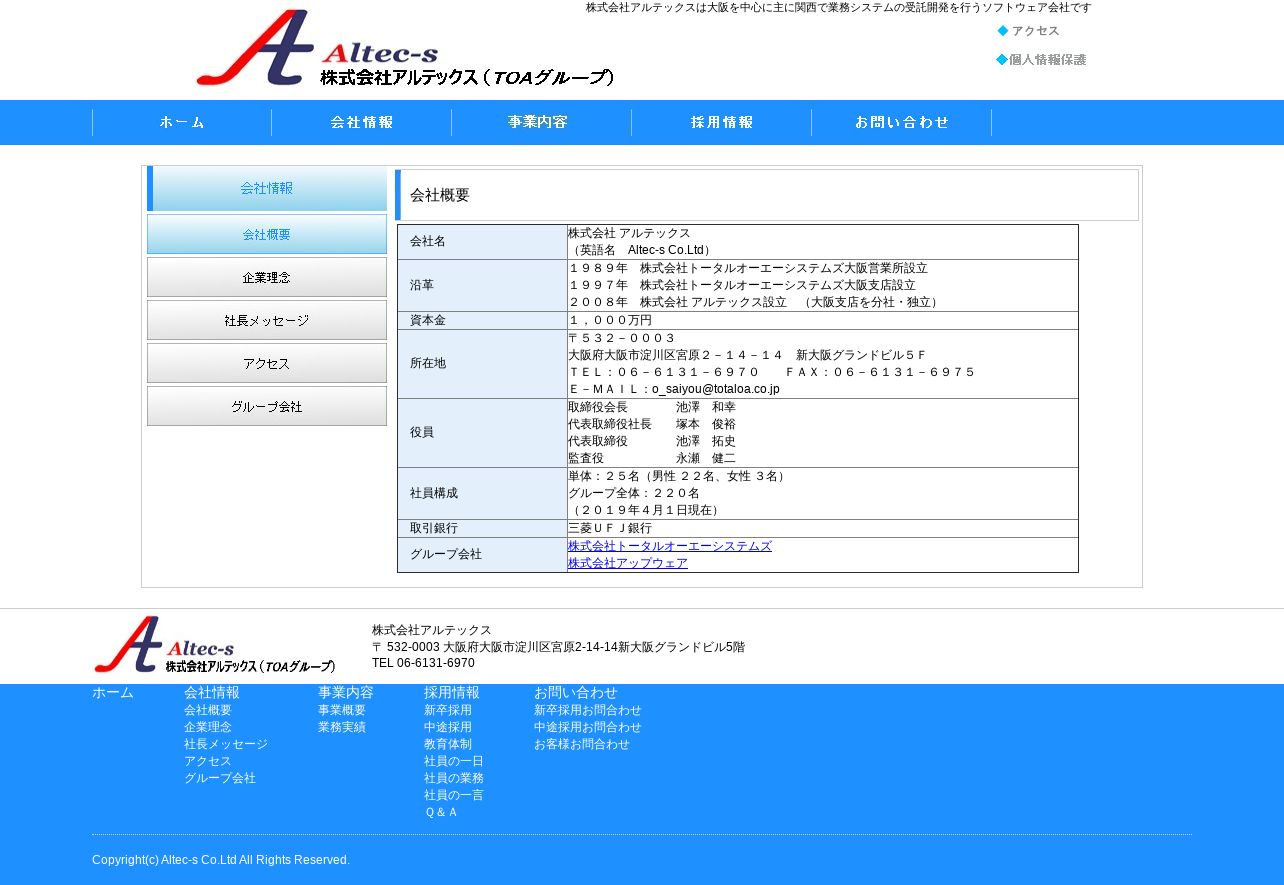The width and height of the screenshot is (1284, 885).
Task: Click 社員の一言 in the footer
Action: [x=454, y=795]
